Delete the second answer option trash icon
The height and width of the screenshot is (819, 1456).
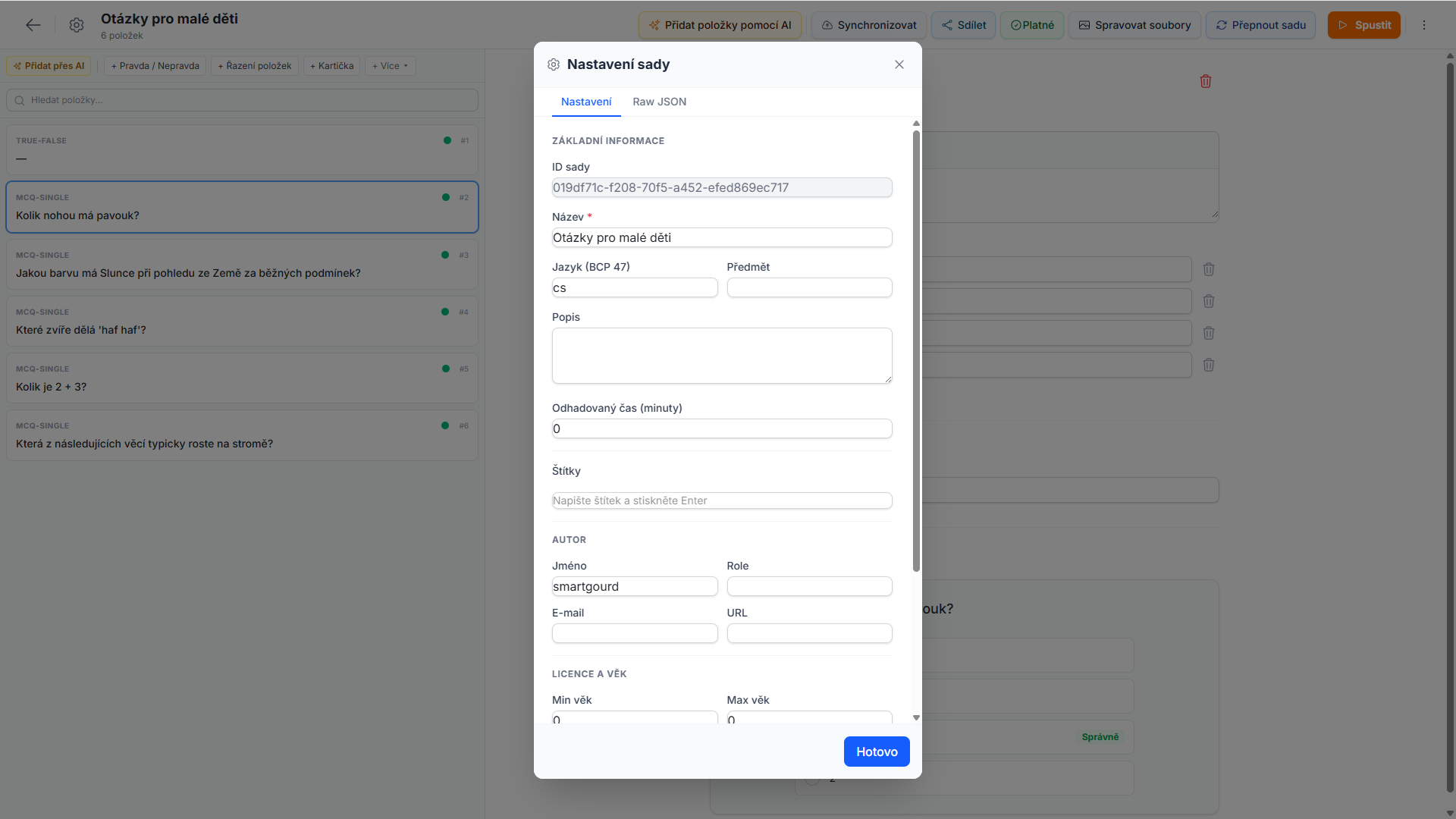click(1209, 301)
